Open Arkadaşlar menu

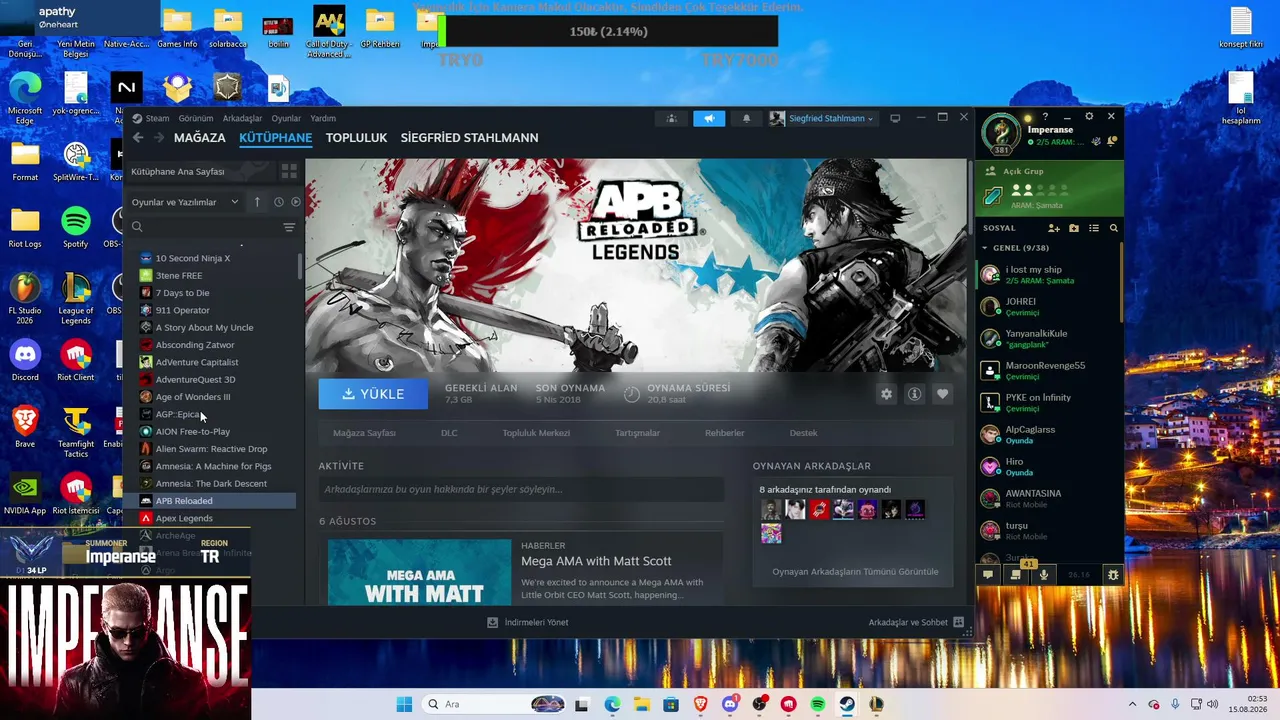click(x=242, y=118)
